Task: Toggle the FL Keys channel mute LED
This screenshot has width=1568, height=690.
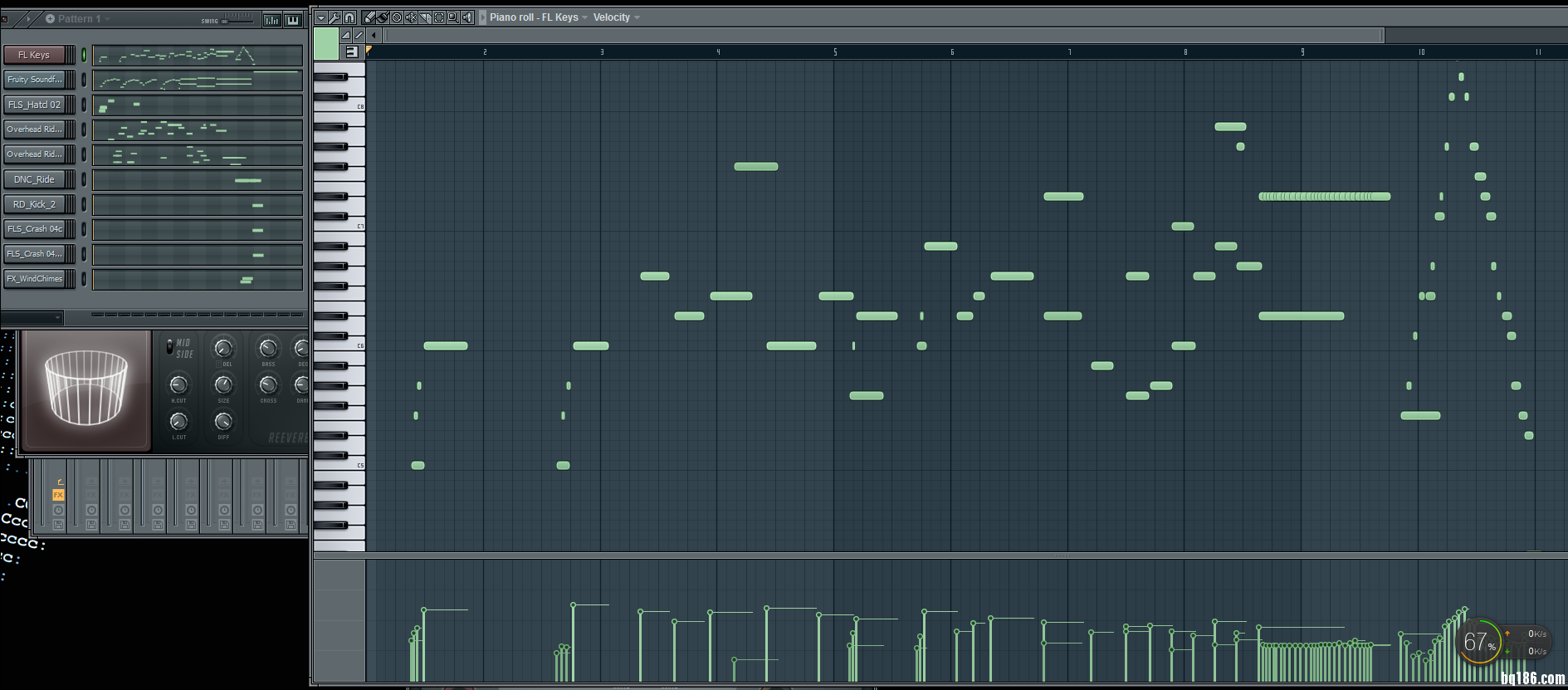Action: pyautogui.click(x=84, y=55)
